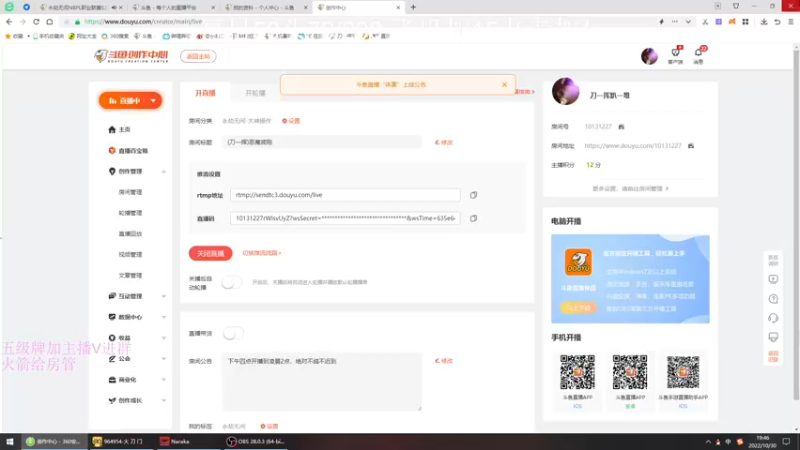The width and height of the screenshot is (800, 450).
Task: Click the help question icon in floating sidebar
Action: [x=773, y=299]
